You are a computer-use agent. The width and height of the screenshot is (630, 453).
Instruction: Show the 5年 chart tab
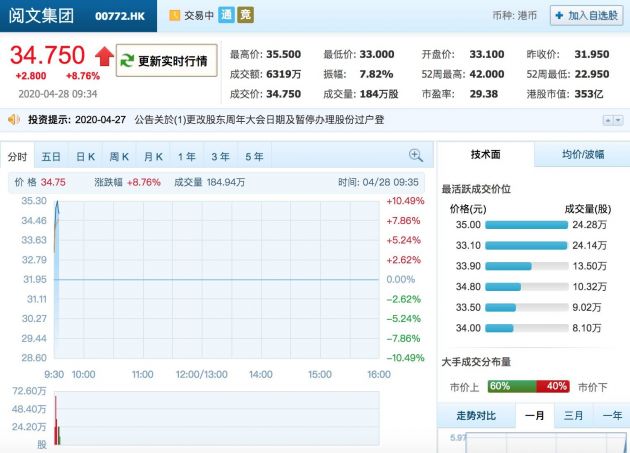[254, 156]
